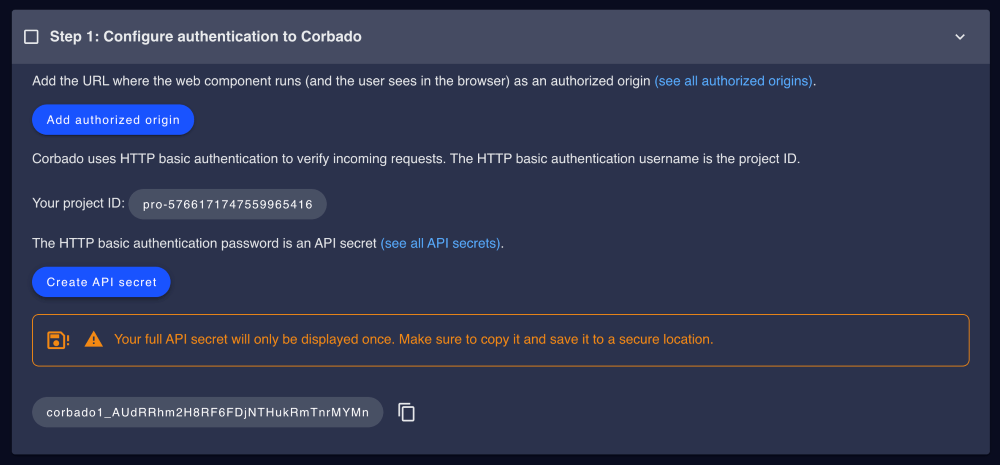The height and width of the screenshot is (465, 1000).
Task: Click the orange warning triangle icon
Action: (94, 339)
